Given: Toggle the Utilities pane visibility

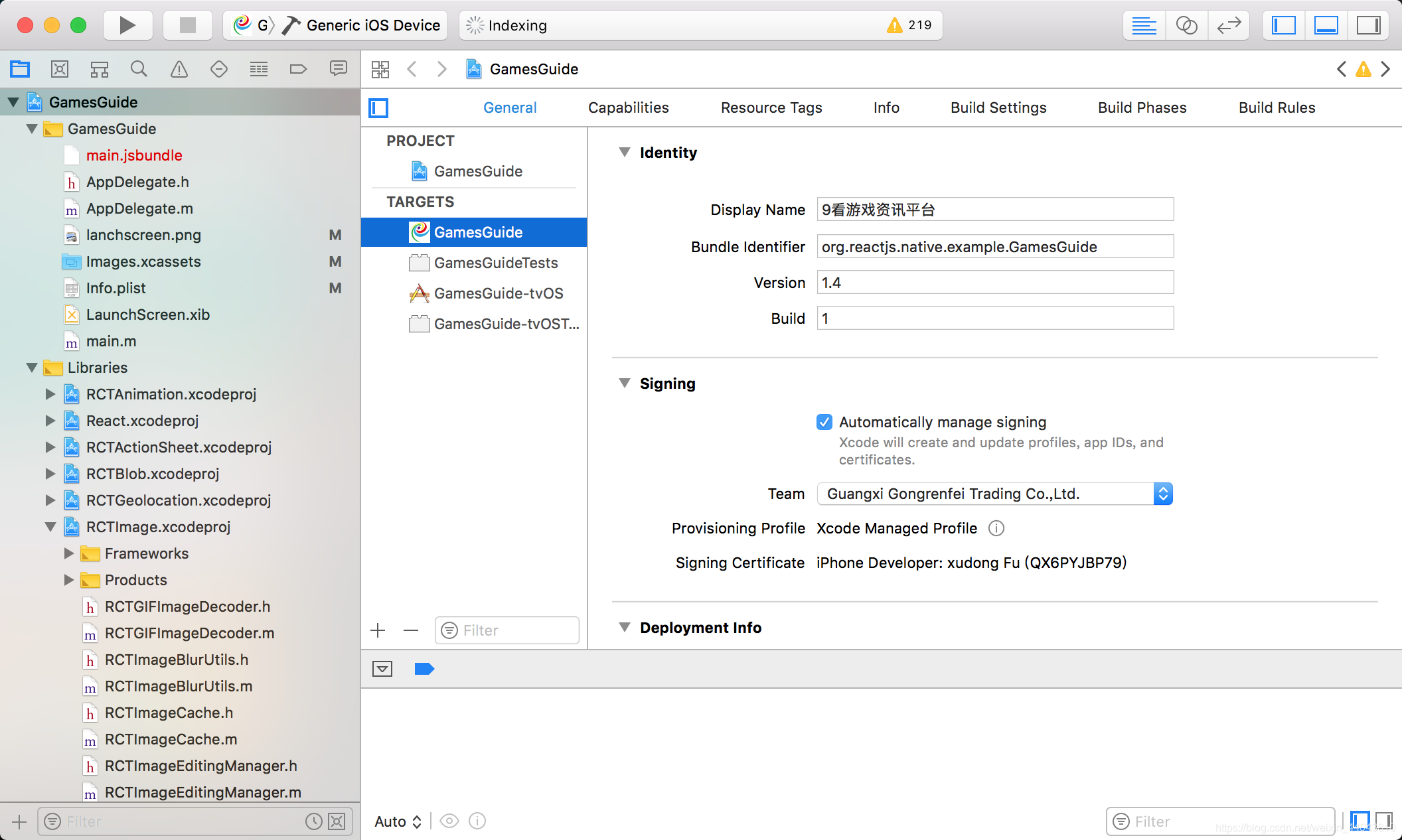Looking at the screenshot, I should pyautogui.click(x=1368, y=25).
